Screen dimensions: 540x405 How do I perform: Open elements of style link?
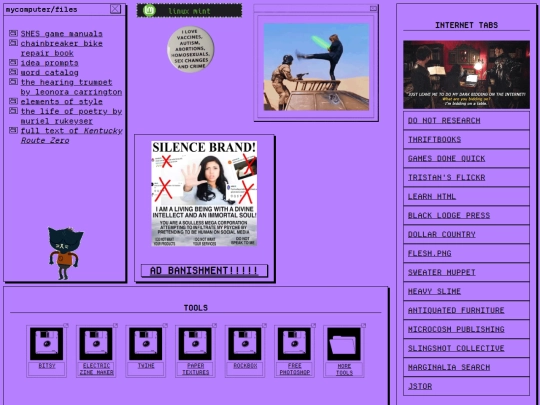(x=62, y=102)
